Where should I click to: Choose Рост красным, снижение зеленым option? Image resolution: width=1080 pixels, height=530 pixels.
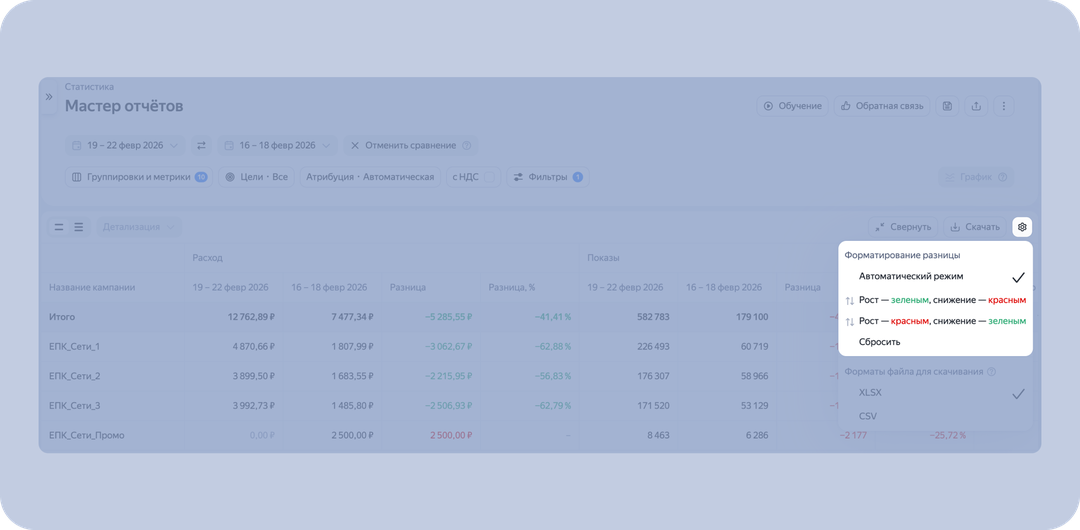(x=935, y=321)
